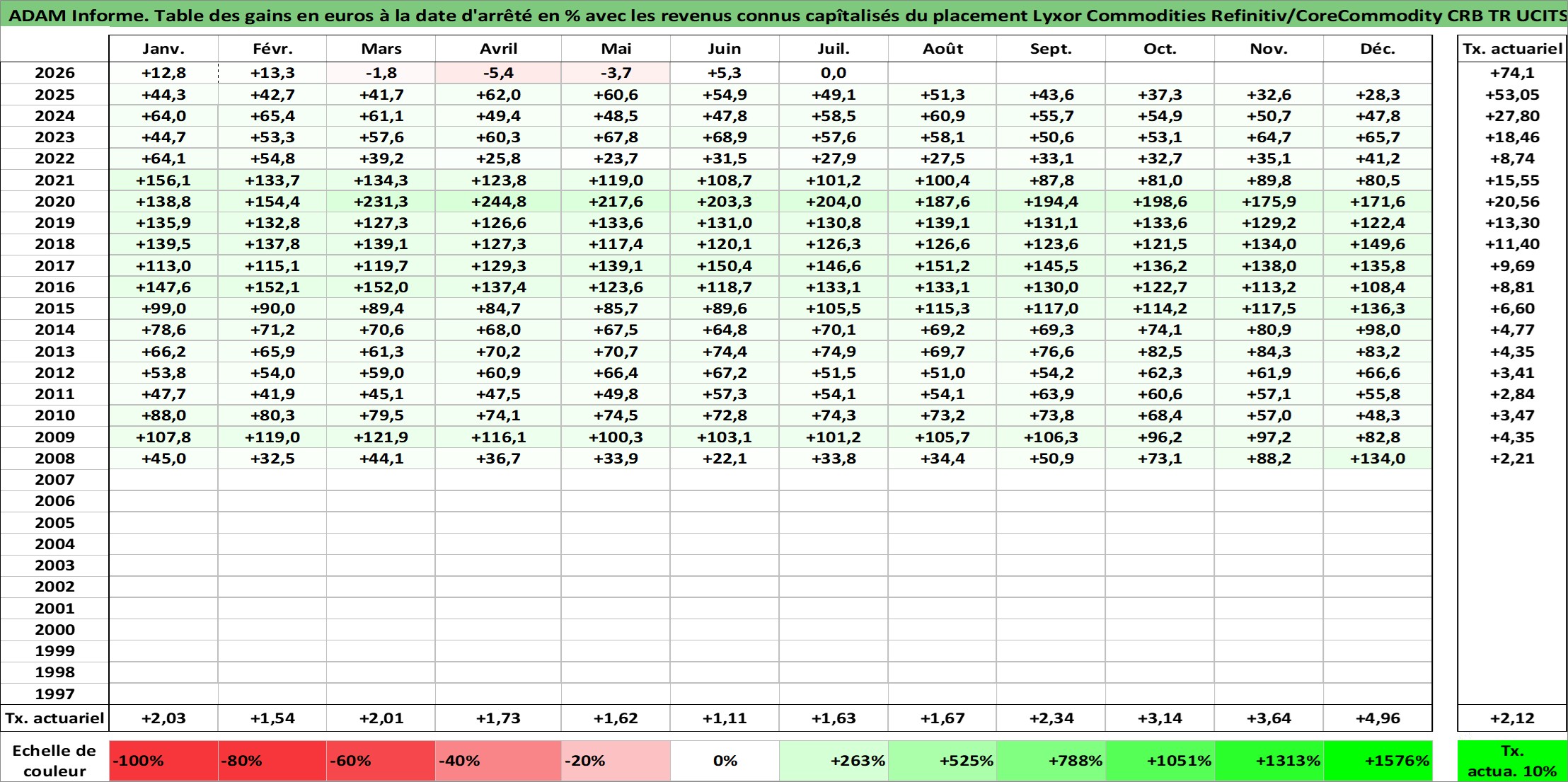Click the -20% light pink scale cell

[616, 761]
